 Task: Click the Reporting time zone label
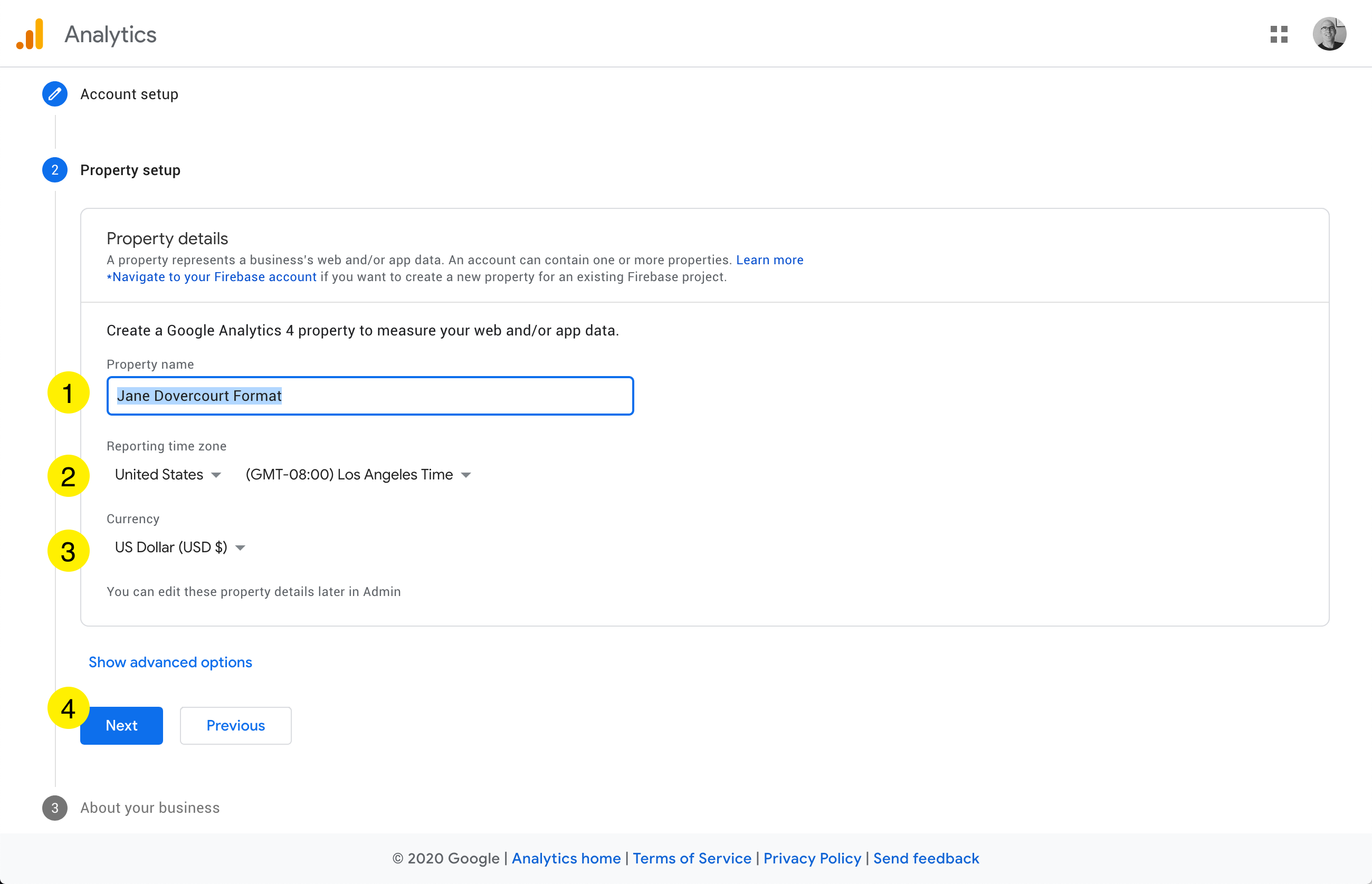coord(167,446)
